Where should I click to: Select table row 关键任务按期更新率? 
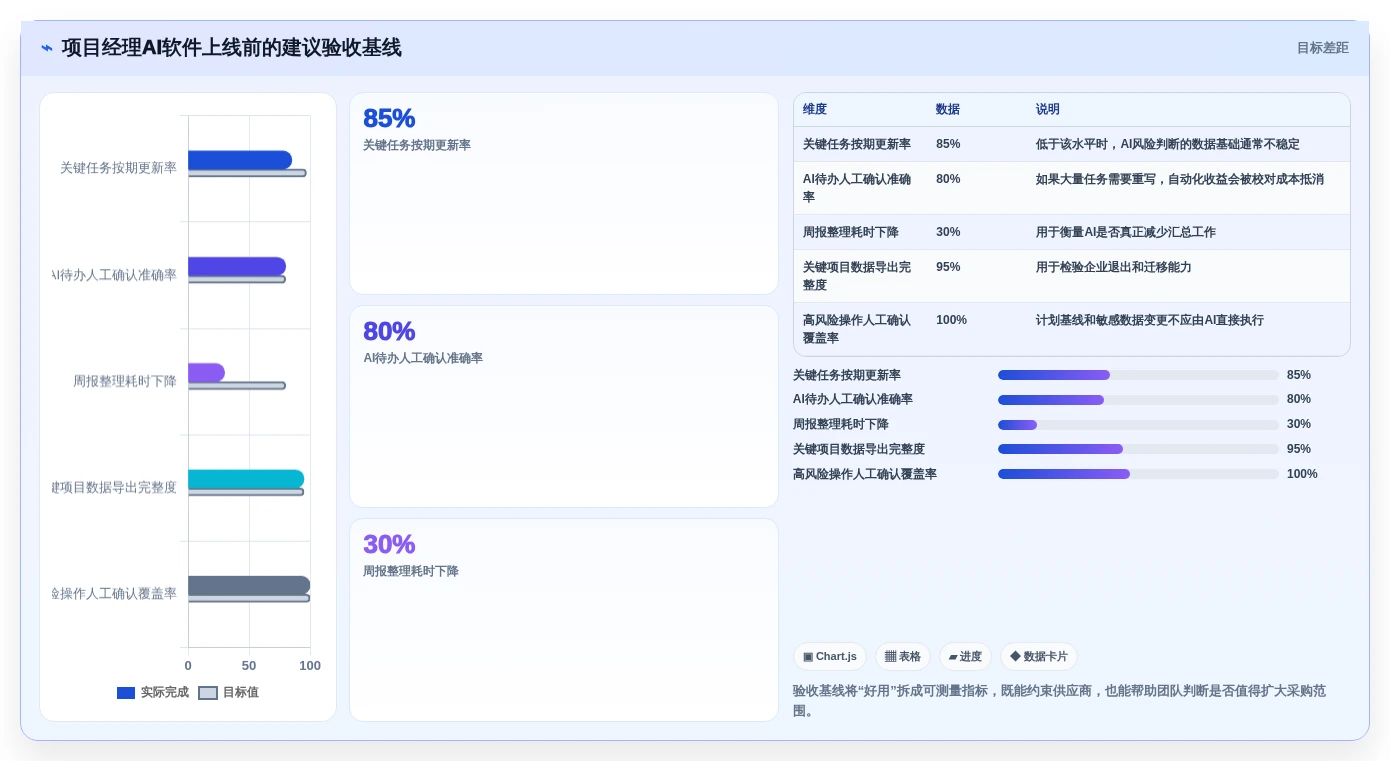pyautogui.click(x=1072, y=144)
